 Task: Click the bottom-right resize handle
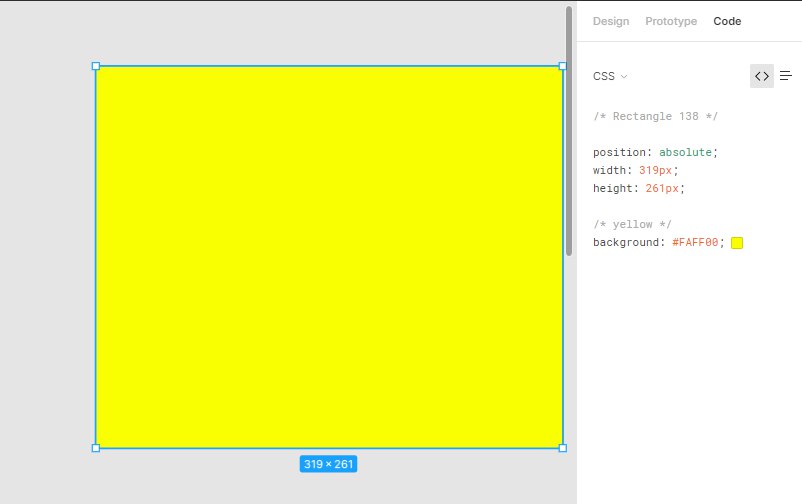point(563,448)
